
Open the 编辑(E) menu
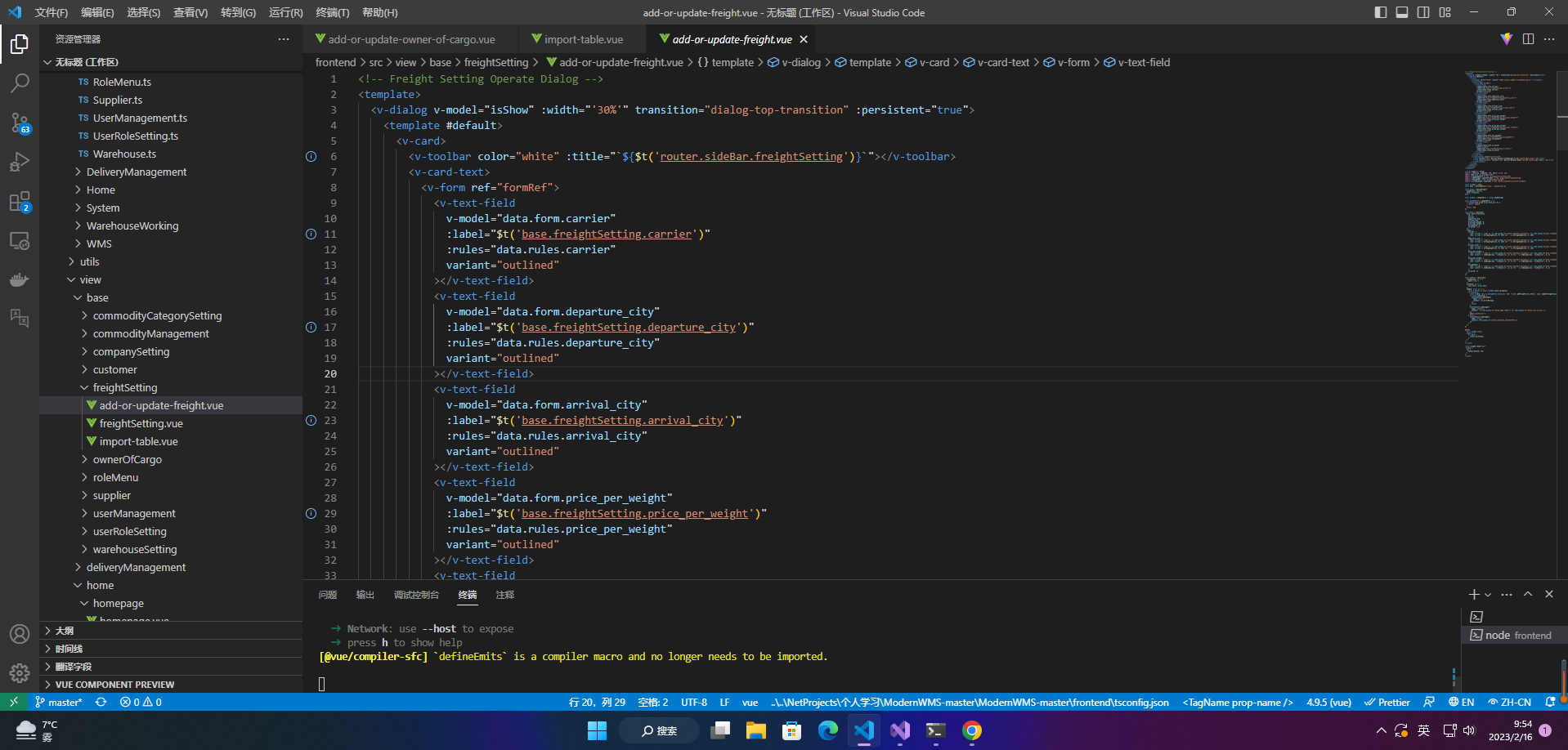point(97,12)
